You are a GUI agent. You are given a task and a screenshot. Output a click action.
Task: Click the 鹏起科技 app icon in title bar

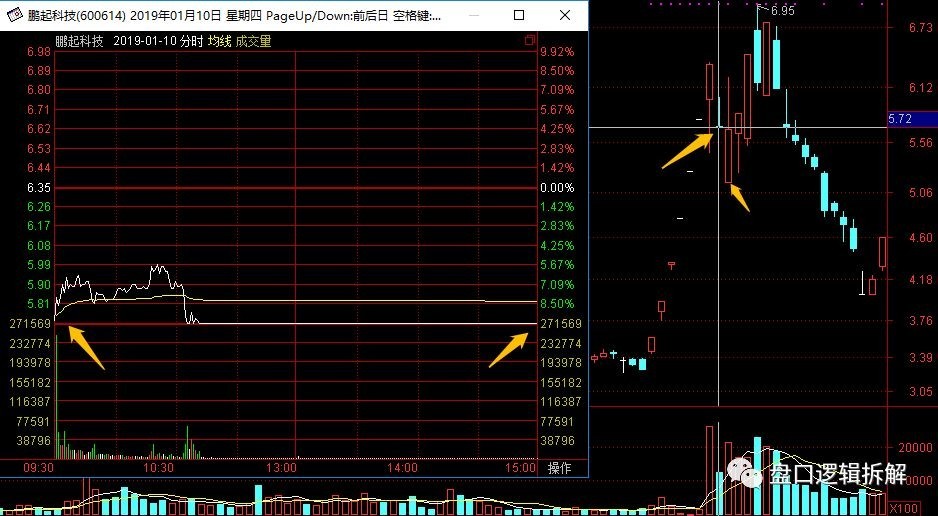14,16
